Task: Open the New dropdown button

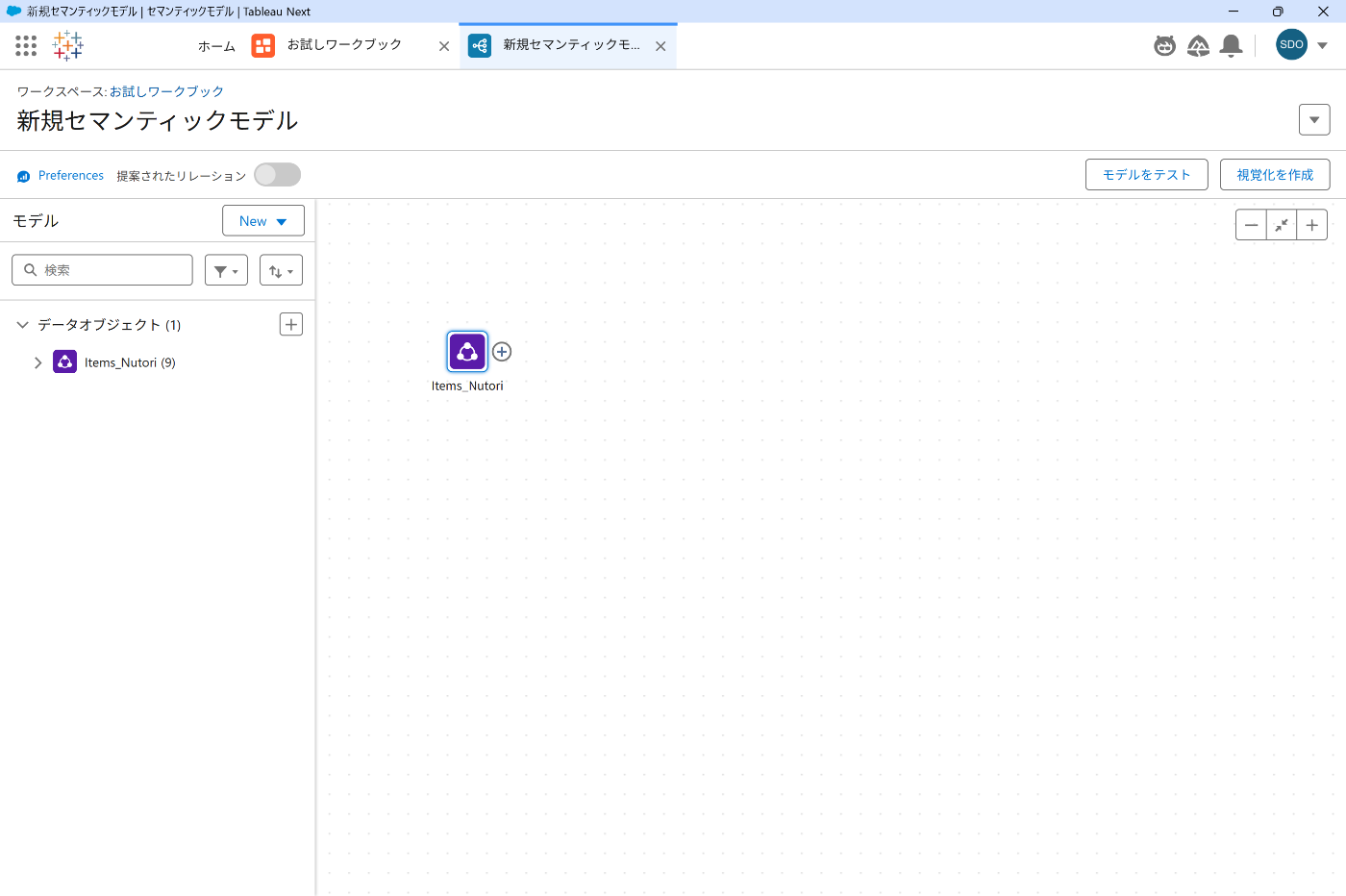Action: 263,220
